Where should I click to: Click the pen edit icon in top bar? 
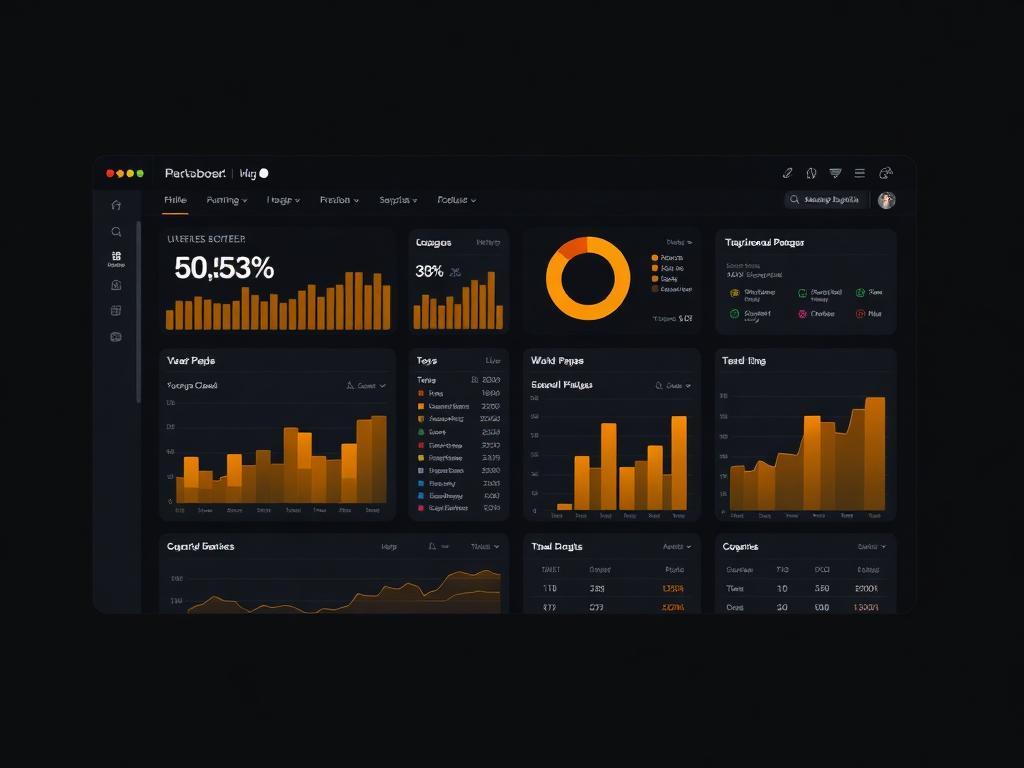[x=787, y=173]
